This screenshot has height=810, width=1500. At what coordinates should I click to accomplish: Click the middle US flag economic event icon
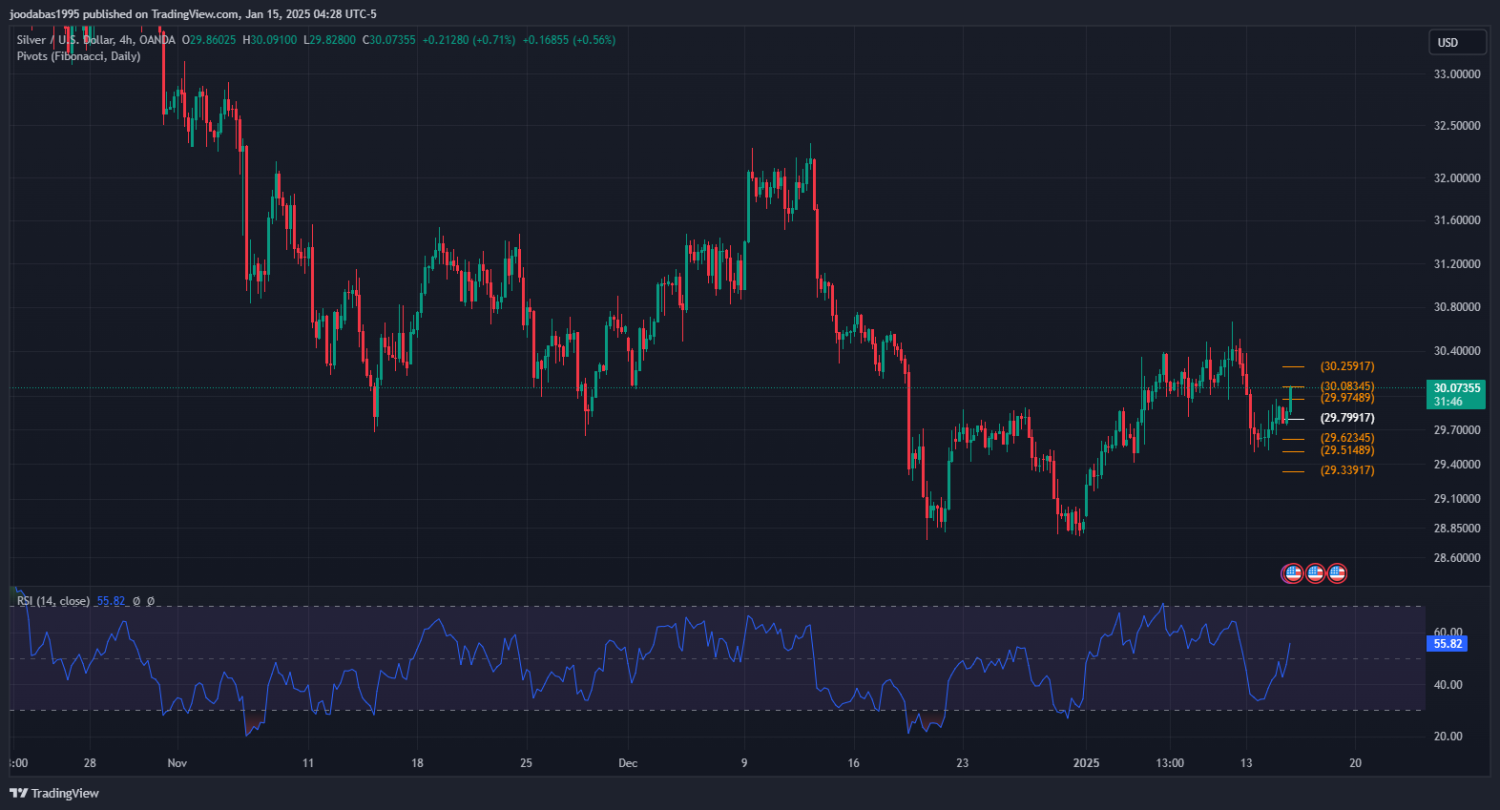1315,573
